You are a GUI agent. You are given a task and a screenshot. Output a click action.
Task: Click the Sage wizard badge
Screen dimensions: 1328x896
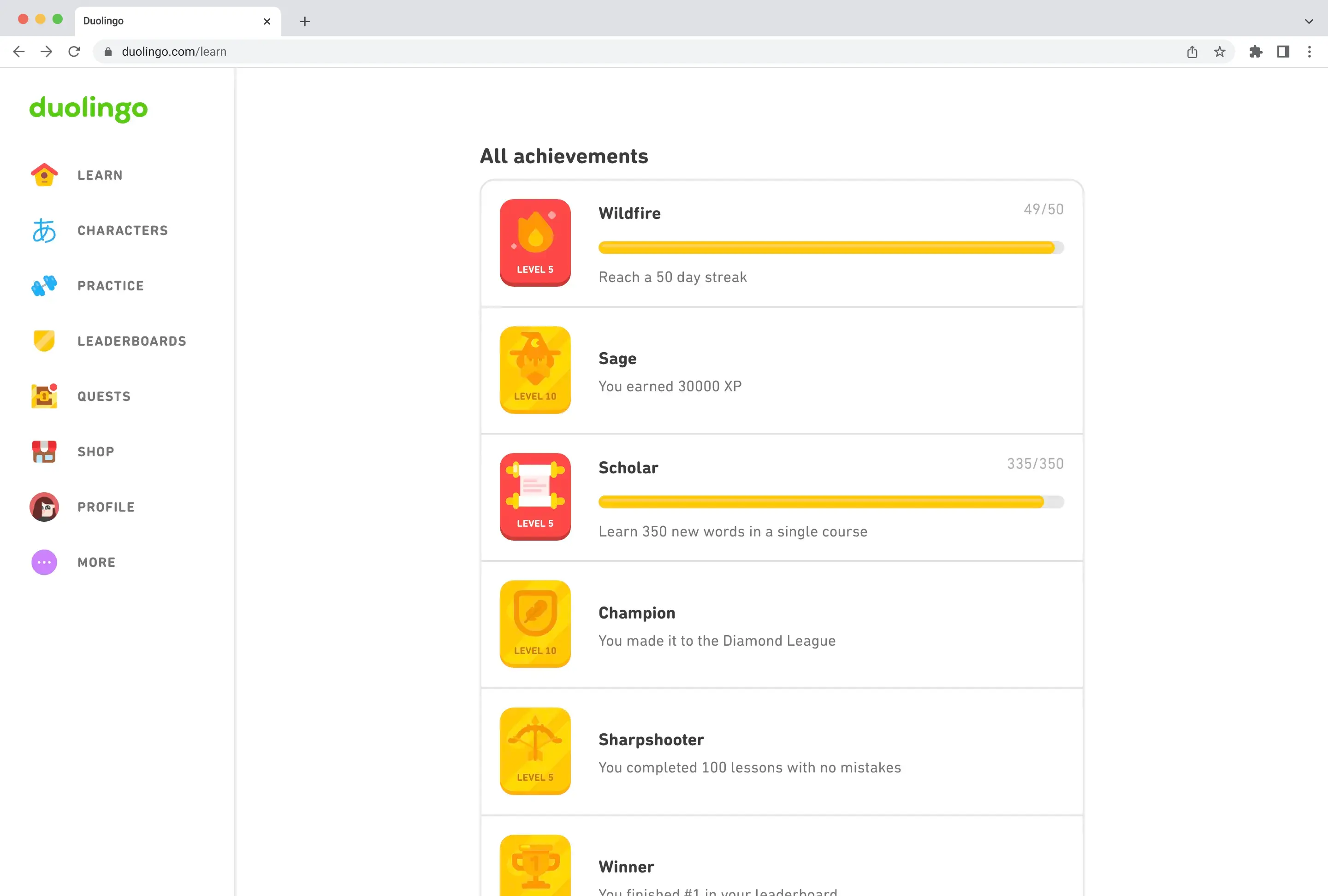[535, 370]
